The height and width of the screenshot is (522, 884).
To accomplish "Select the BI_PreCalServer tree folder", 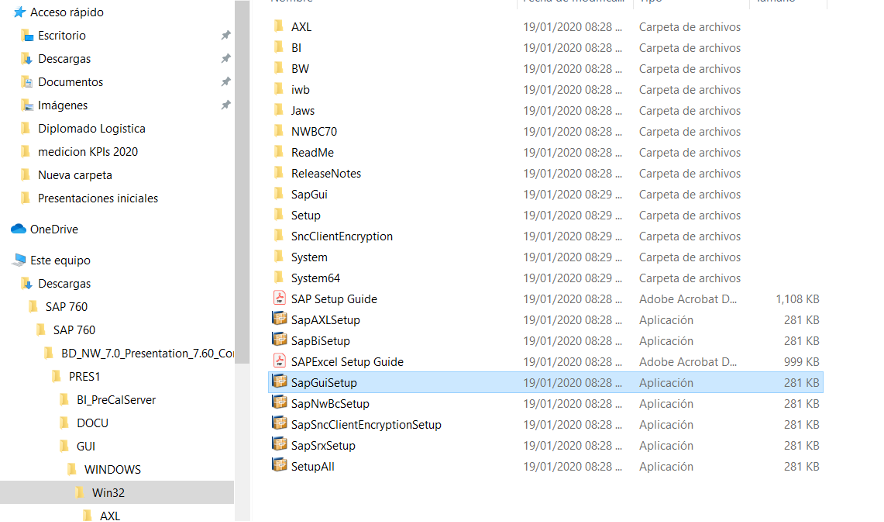I will (x=116, y=400).
